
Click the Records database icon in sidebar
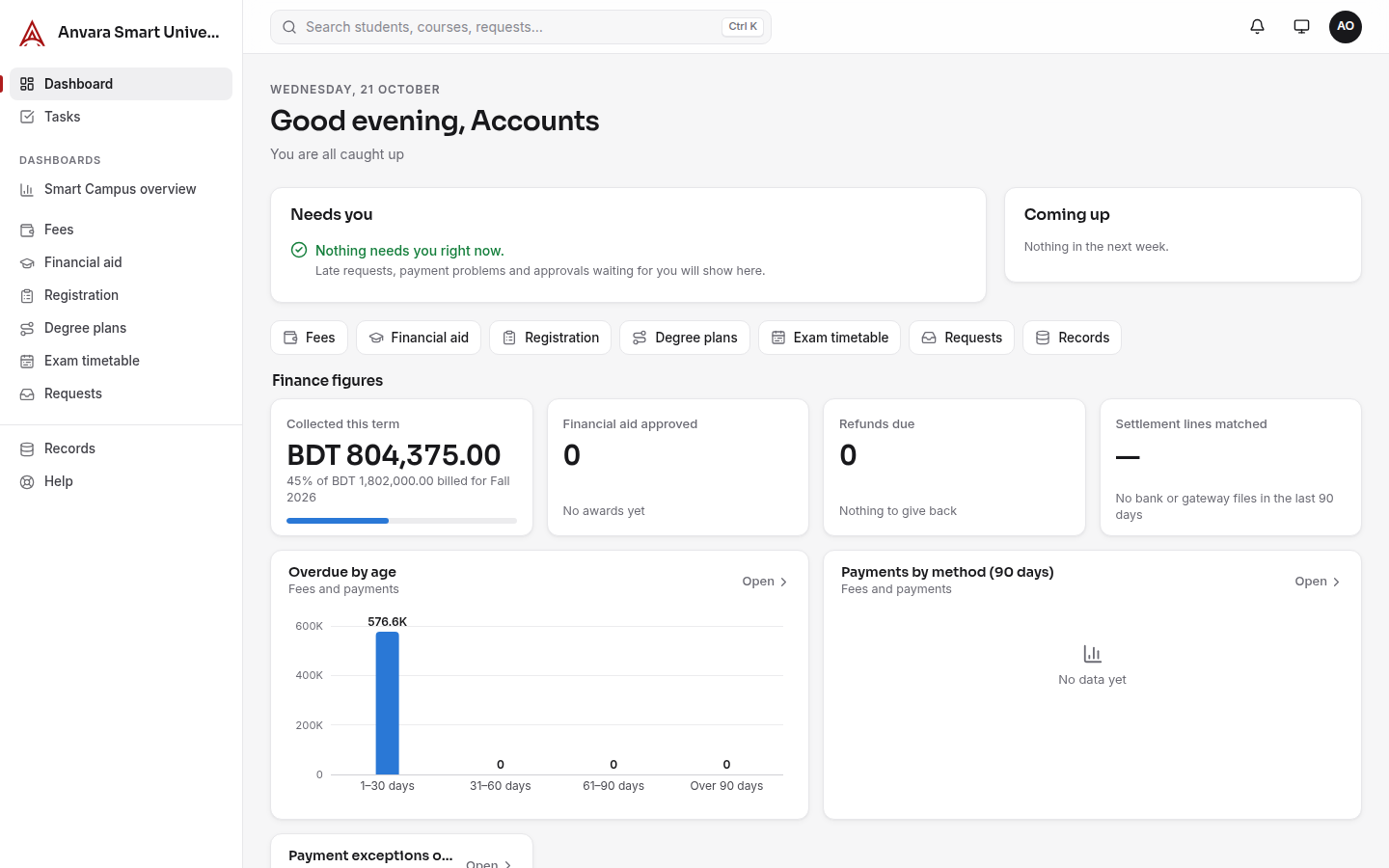[x=27, y=448]
